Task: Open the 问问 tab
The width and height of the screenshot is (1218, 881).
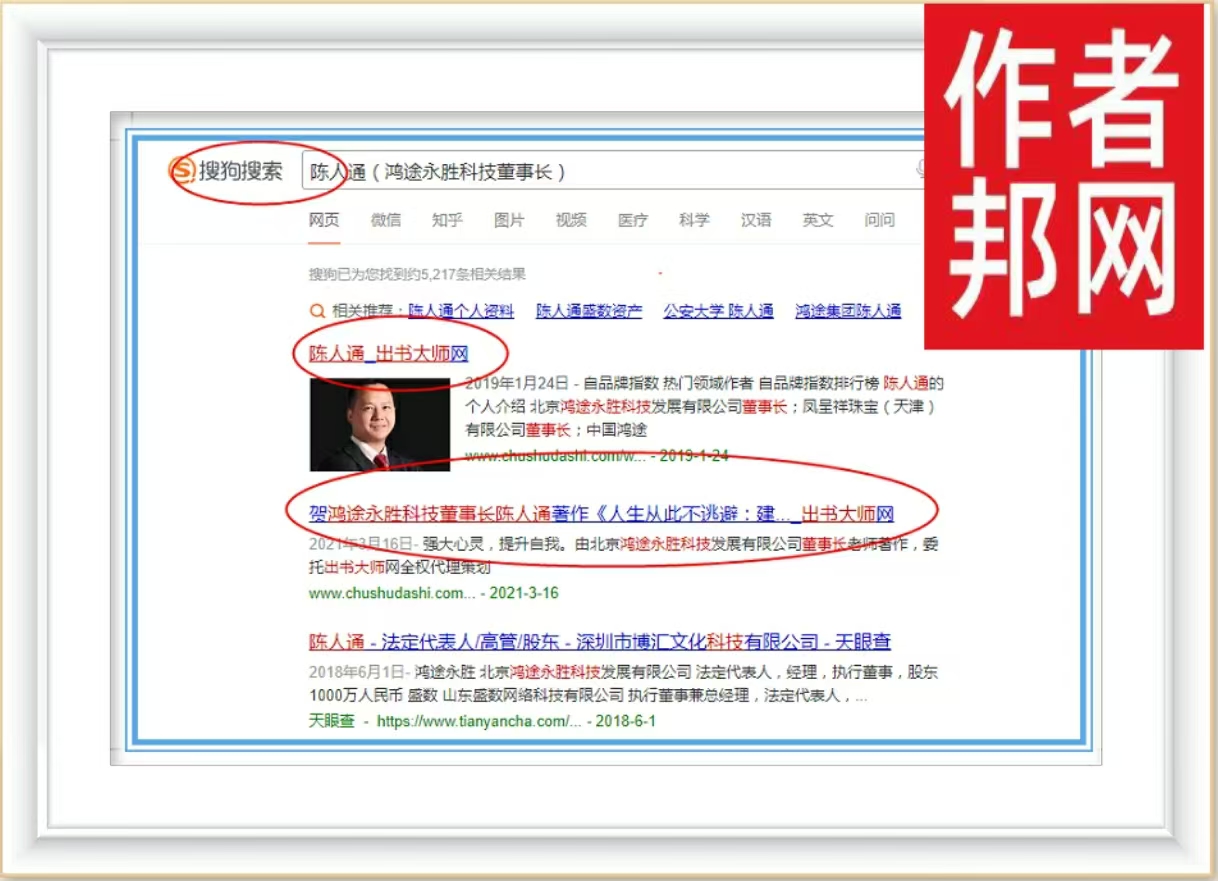Action: click(x=880, y=220)
